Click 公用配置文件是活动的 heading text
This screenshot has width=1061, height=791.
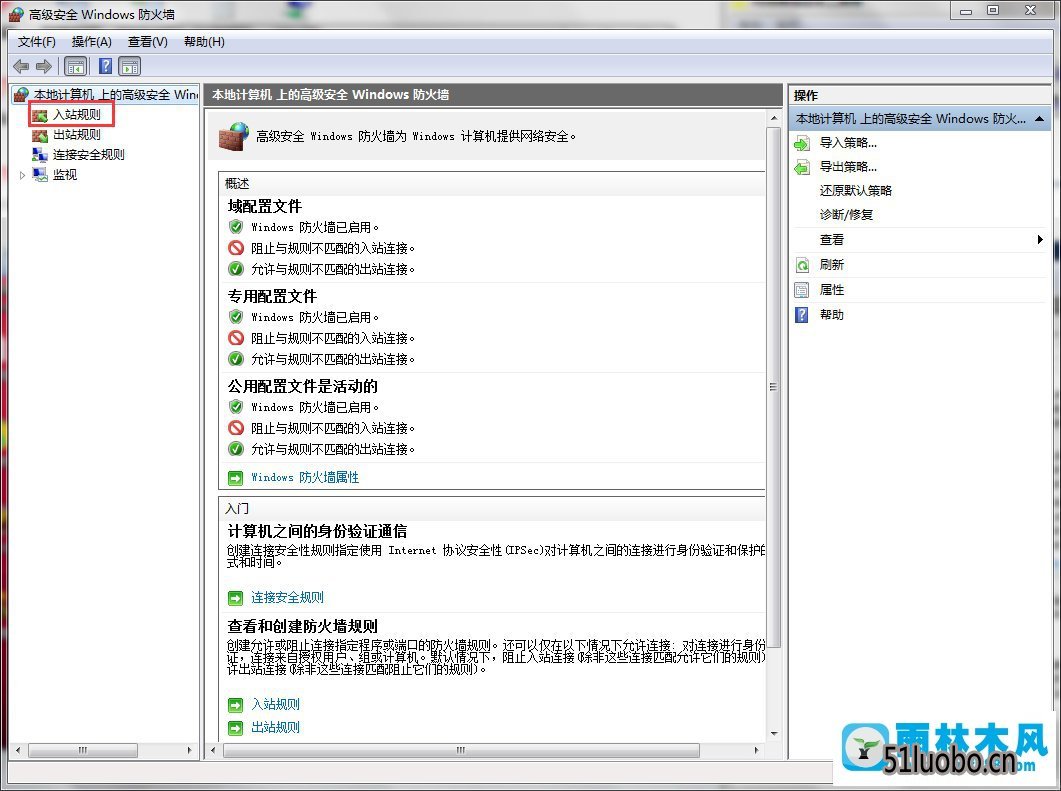(302, 386)
